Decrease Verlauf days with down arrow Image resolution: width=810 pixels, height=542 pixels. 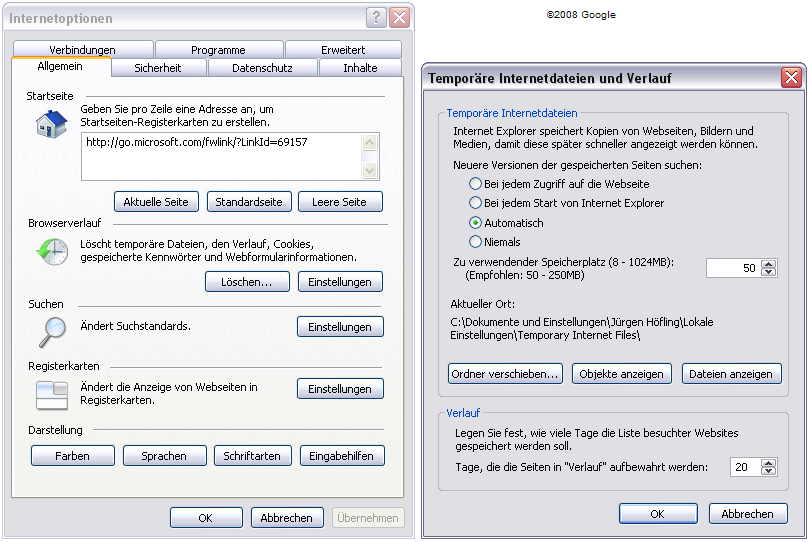[768, 472]
